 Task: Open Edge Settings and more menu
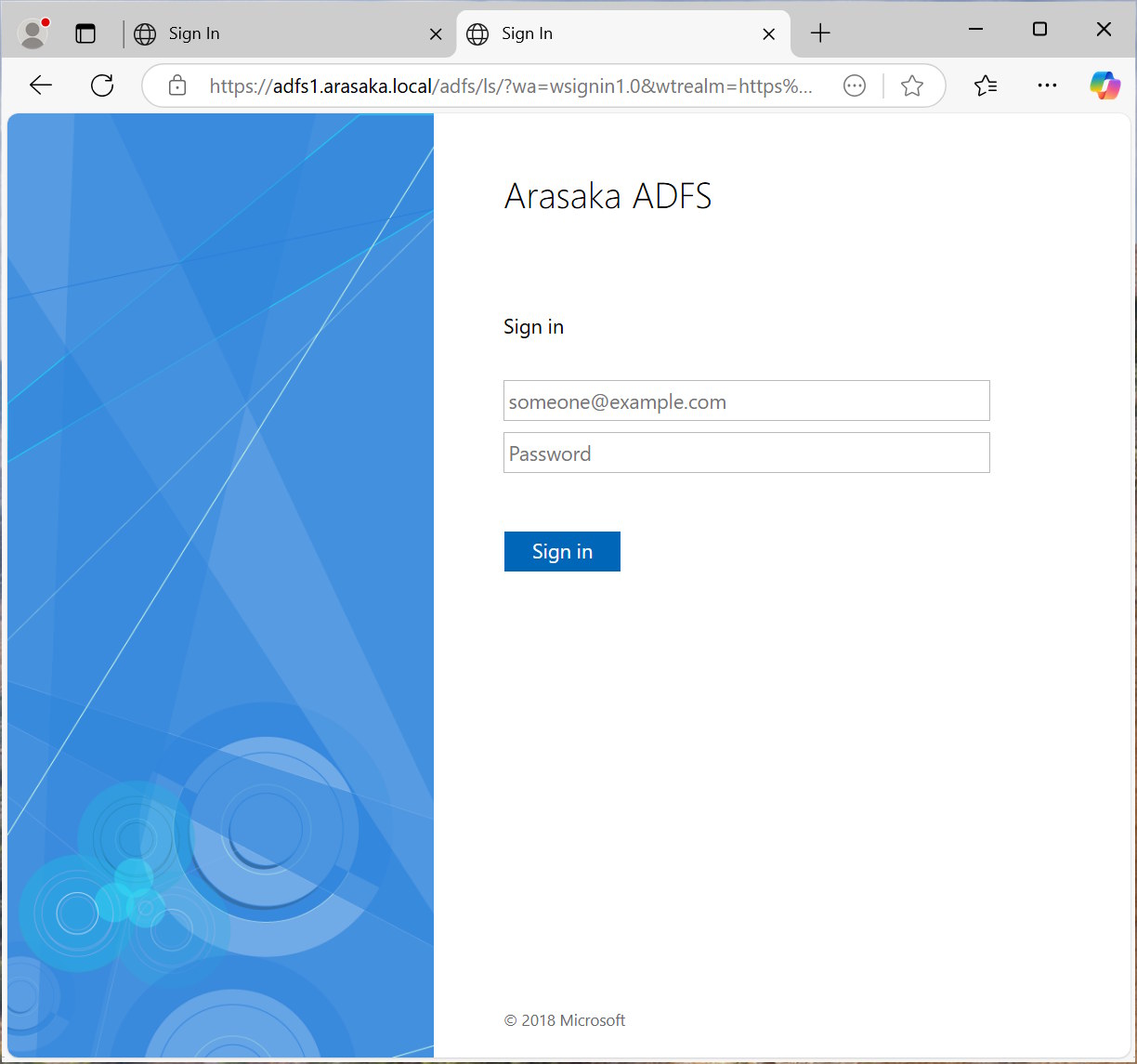click(x=1047, y=85)
